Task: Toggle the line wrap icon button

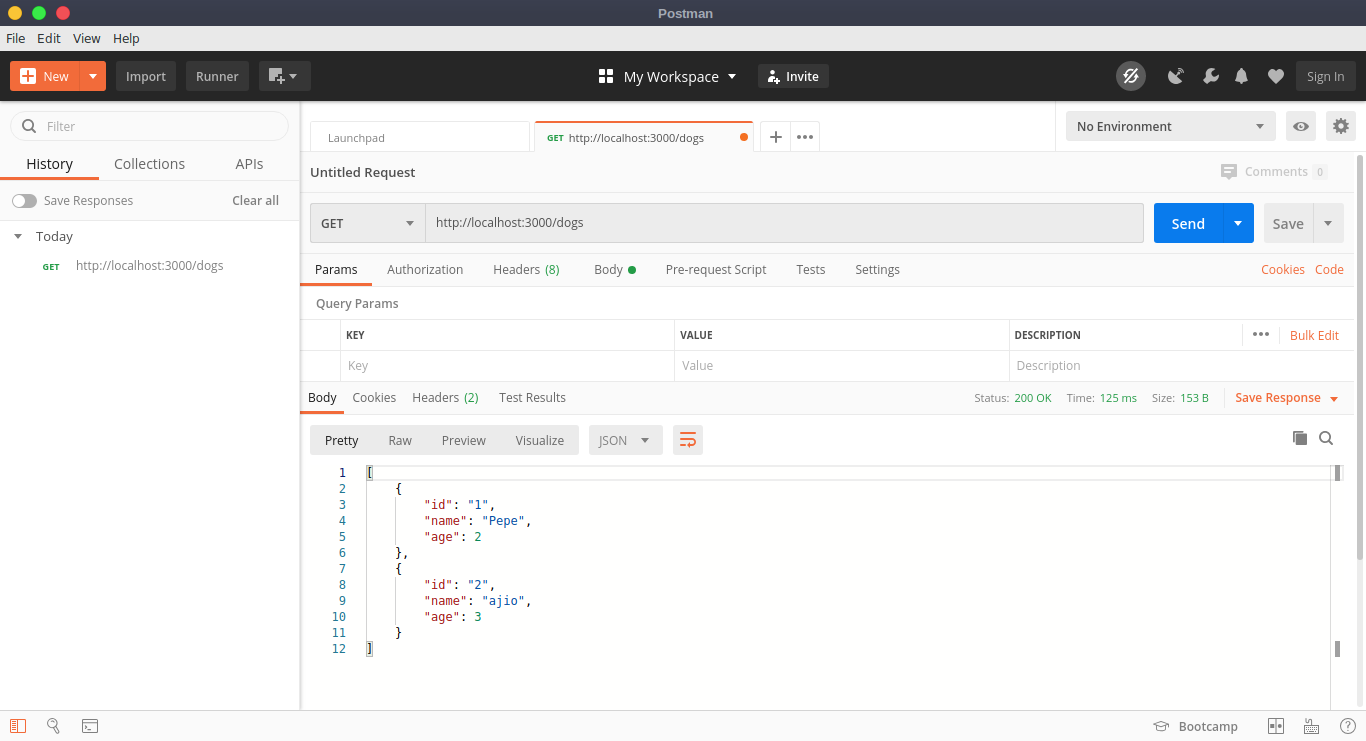Action: click(688, 440)
